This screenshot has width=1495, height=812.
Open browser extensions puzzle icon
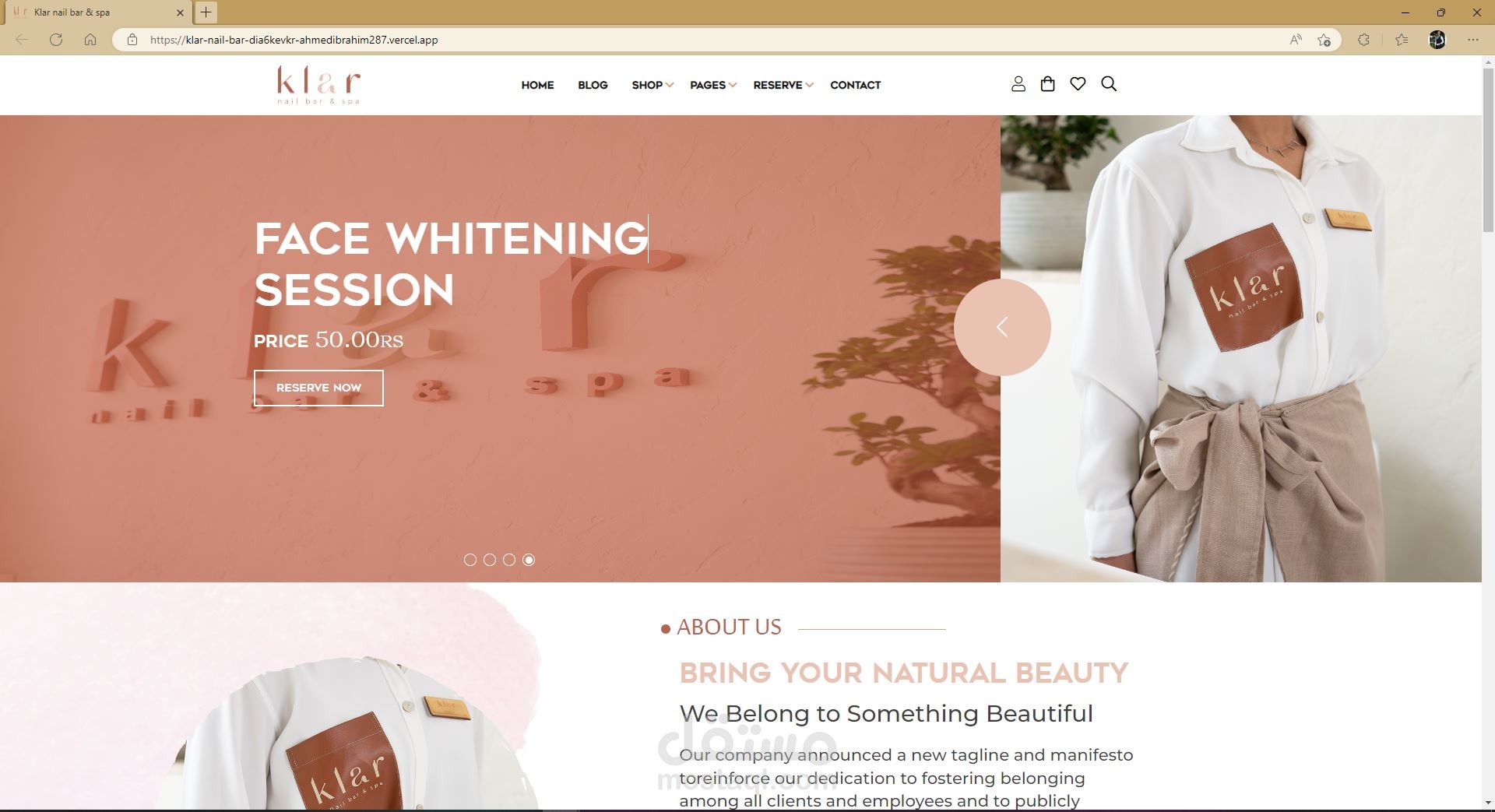[x=1363, y=40]
